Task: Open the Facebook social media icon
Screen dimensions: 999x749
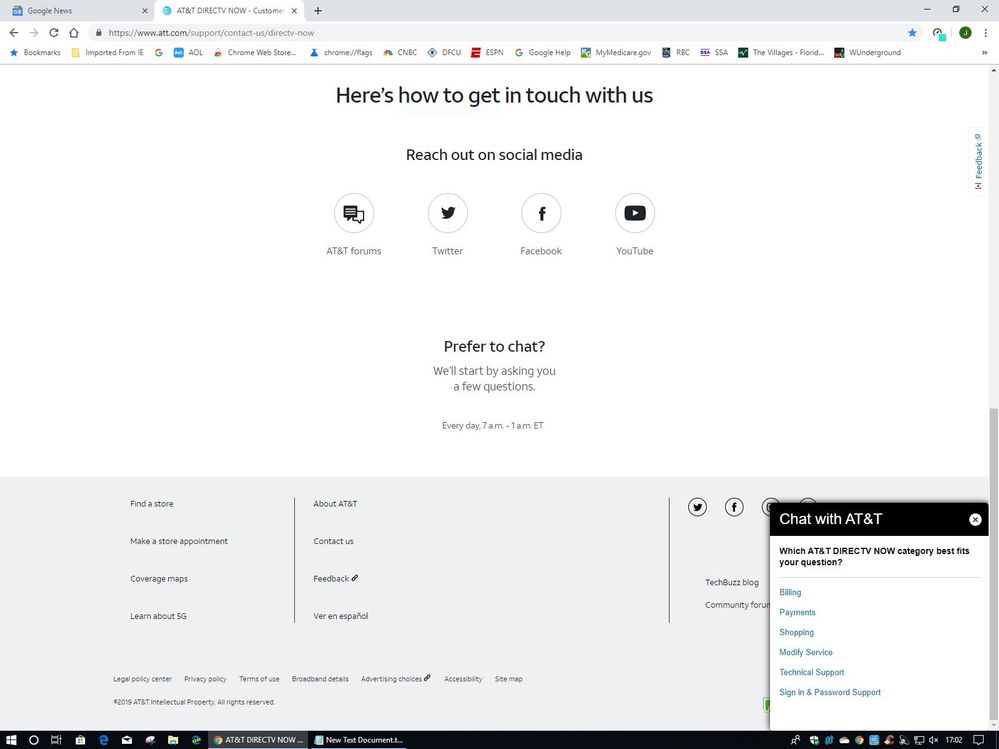Action: [x=541, y=213]
